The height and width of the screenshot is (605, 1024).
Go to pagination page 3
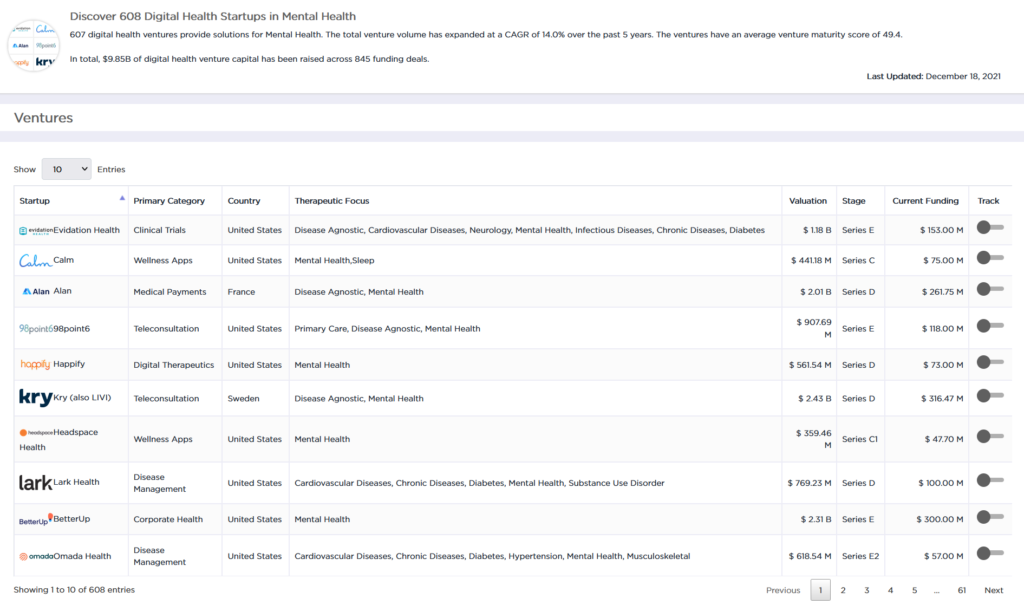point(867,590)
